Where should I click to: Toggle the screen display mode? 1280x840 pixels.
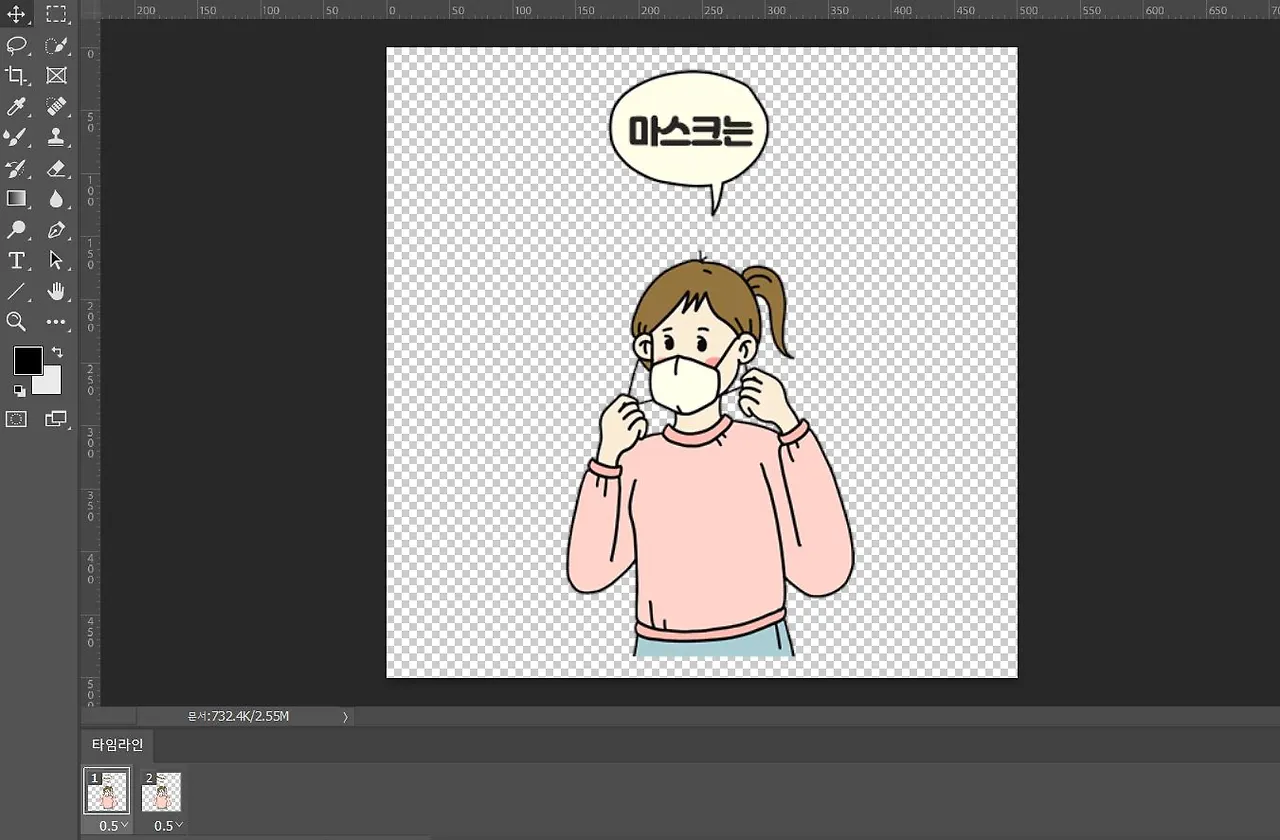coord(57,419)
